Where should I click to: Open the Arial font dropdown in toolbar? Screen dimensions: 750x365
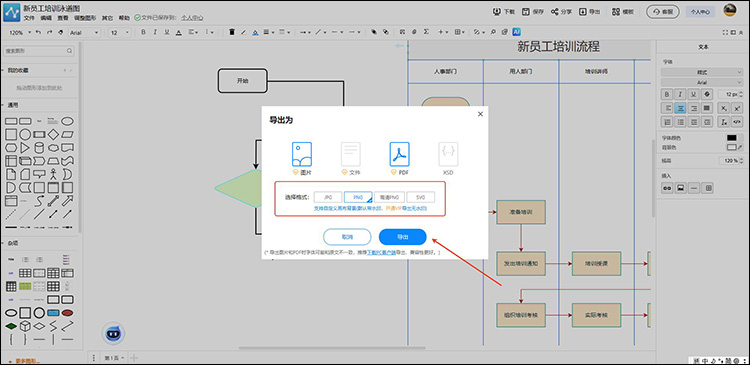(x=84, y=32)
